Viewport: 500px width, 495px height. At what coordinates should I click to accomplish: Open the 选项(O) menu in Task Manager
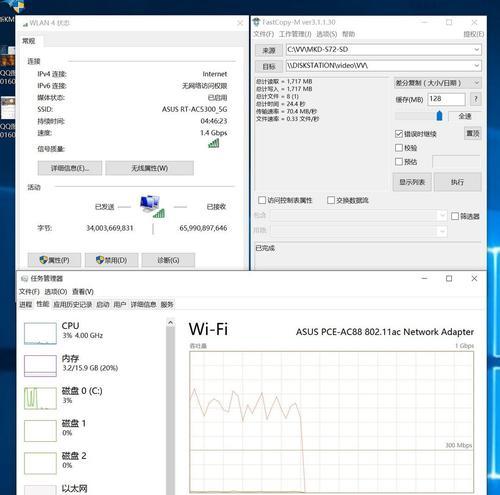pos(56,292)
